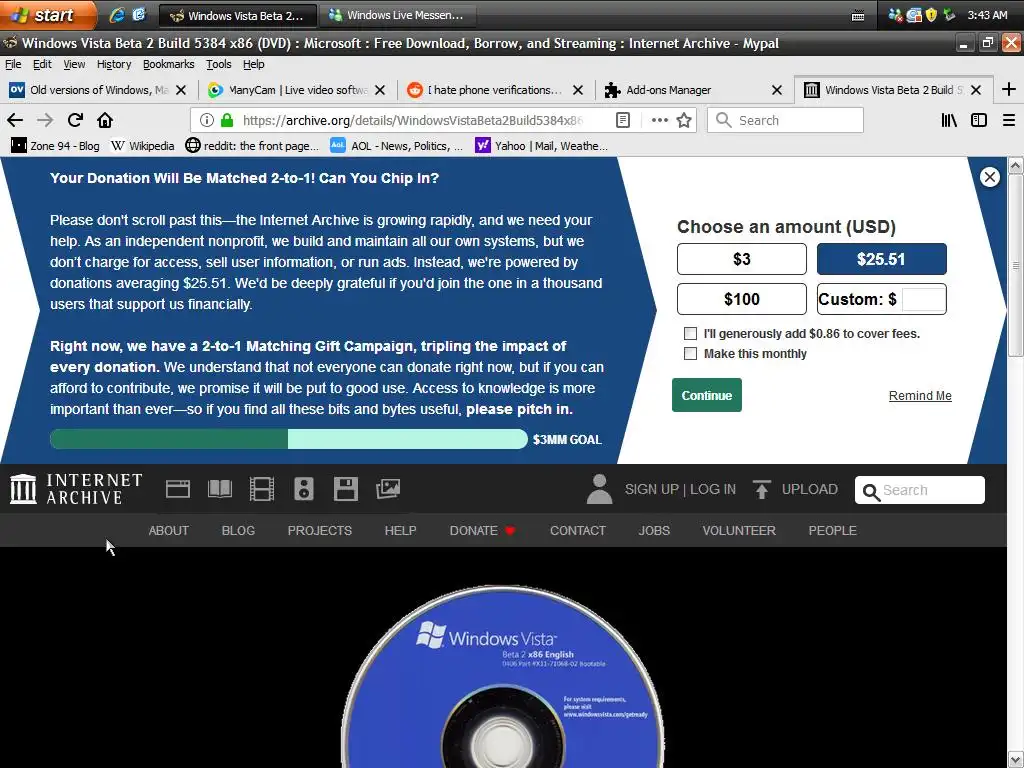Open the Yahoo Mail bookmark
This screenshot has height=768, width=1024.
(x=541, y=146)
